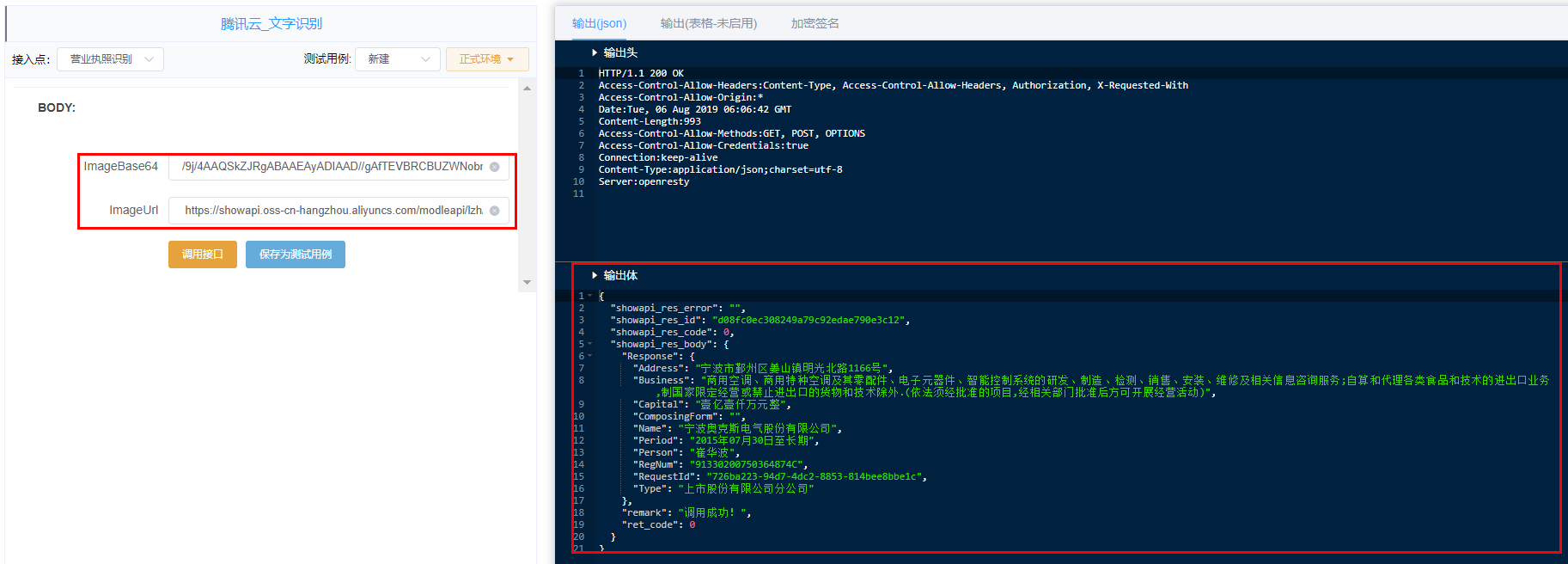Click the BODY: label
Screen dimensions: 1568x564
pyautogui.click(x=57, y=107)
